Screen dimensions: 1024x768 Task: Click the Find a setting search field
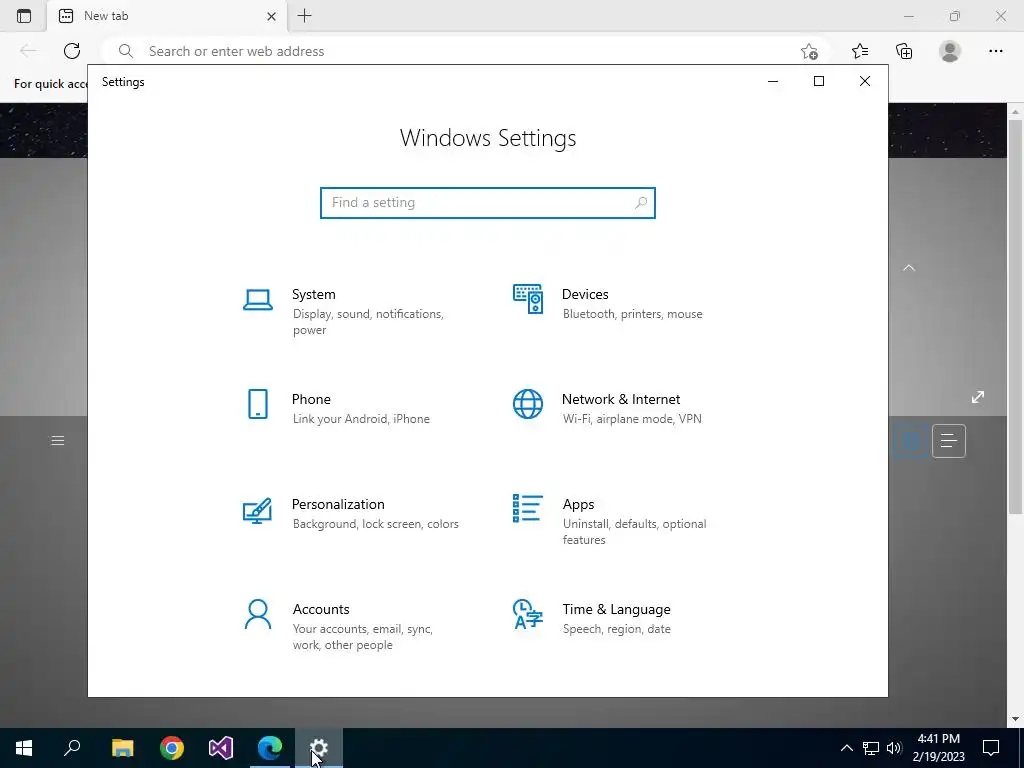487,202
